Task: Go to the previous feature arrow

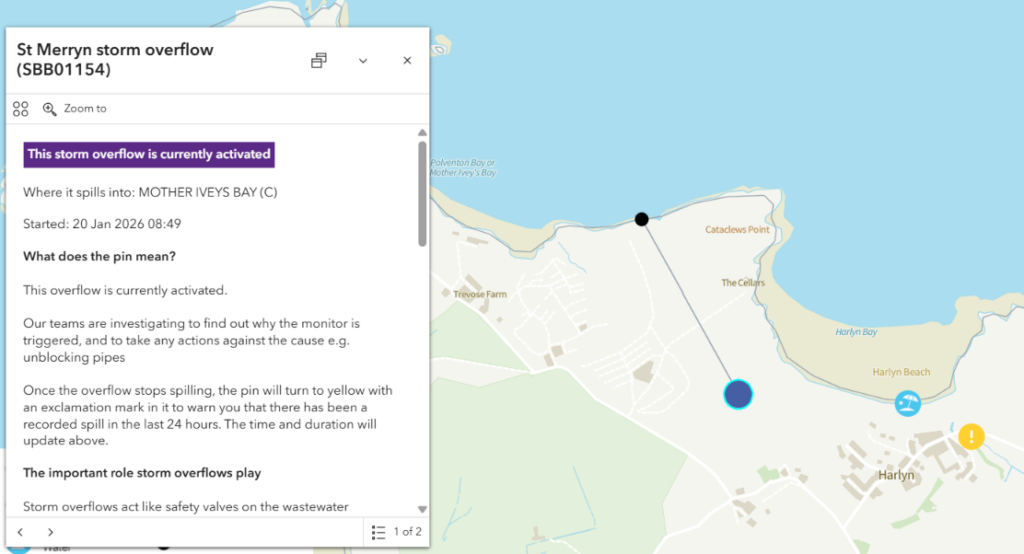Action: 21,532
